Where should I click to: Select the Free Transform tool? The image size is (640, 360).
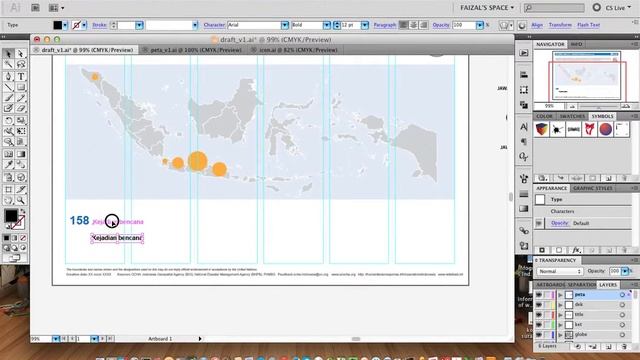coord(21,131)
